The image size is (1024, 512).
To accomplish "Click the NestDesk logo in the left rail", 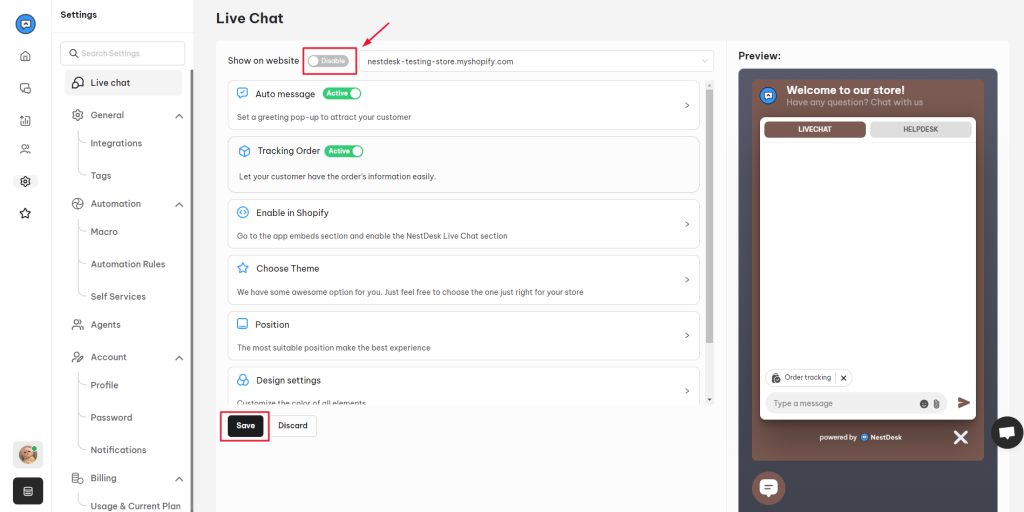I will pyautogui.click(x=25, y=24).
